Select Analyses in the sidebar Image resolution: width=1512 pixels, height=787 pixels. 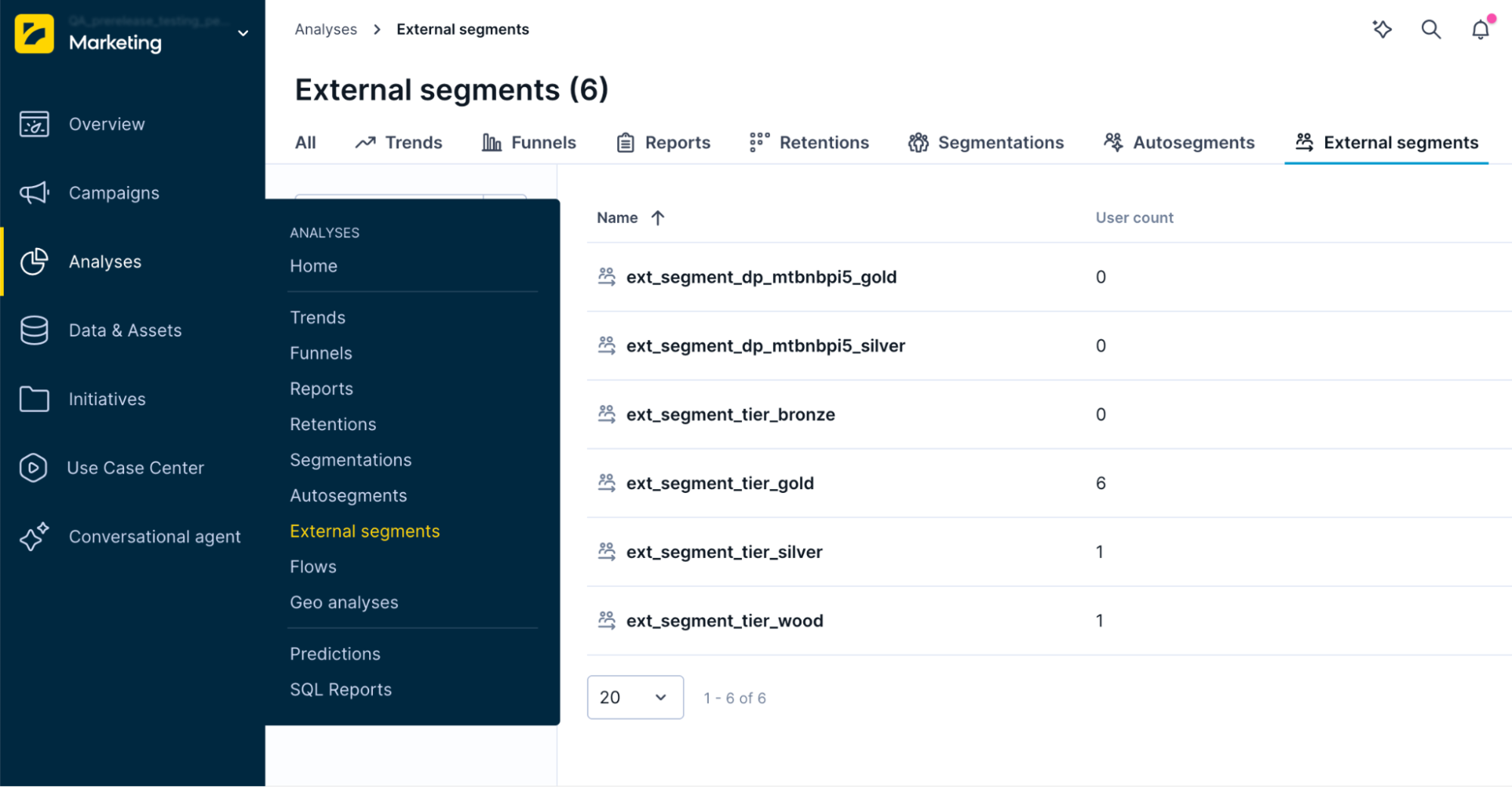(x=105, y=262)
